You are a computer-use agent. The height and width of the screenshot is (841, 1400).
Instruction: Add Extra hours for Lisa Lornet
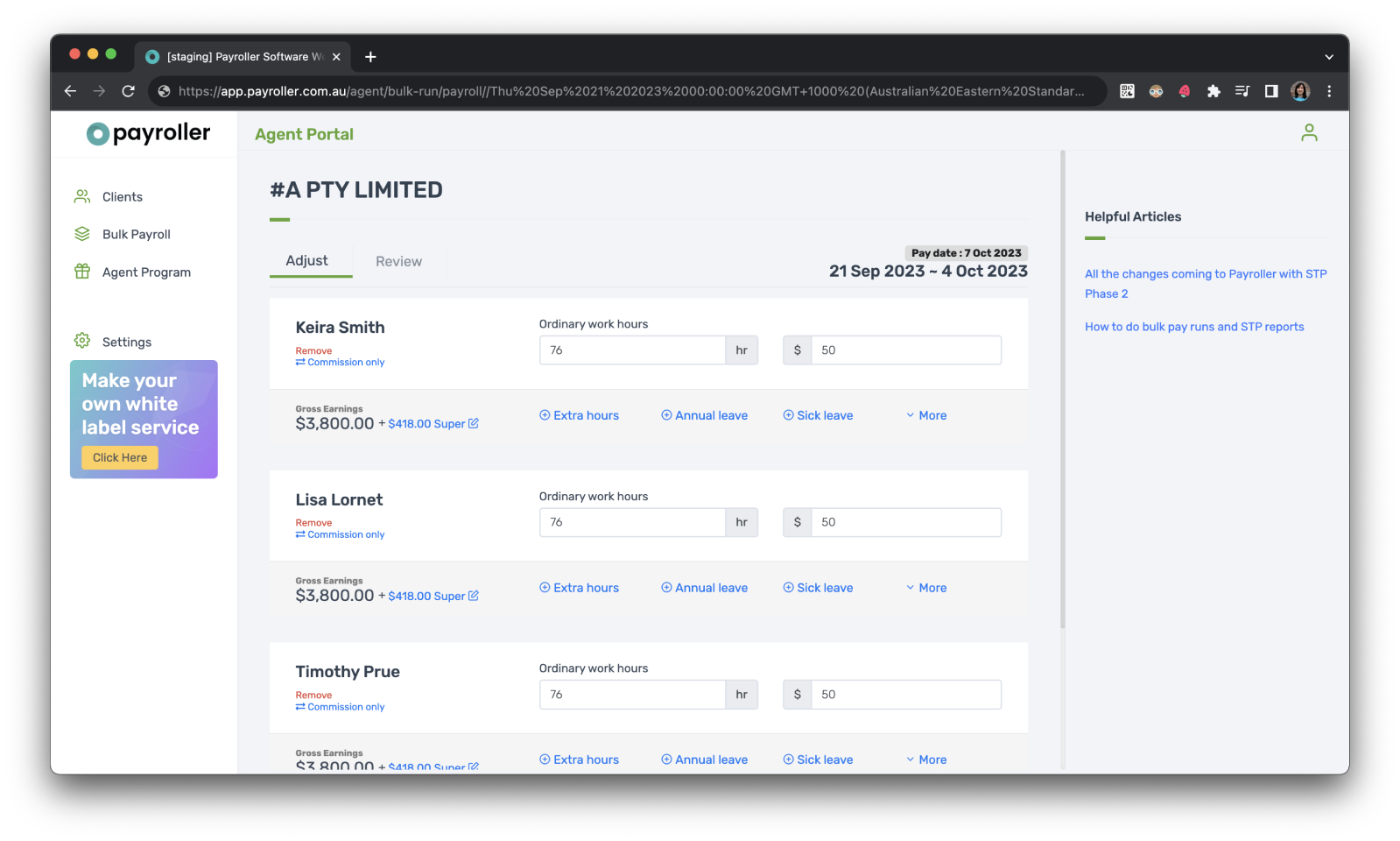[x=579, y=589]
